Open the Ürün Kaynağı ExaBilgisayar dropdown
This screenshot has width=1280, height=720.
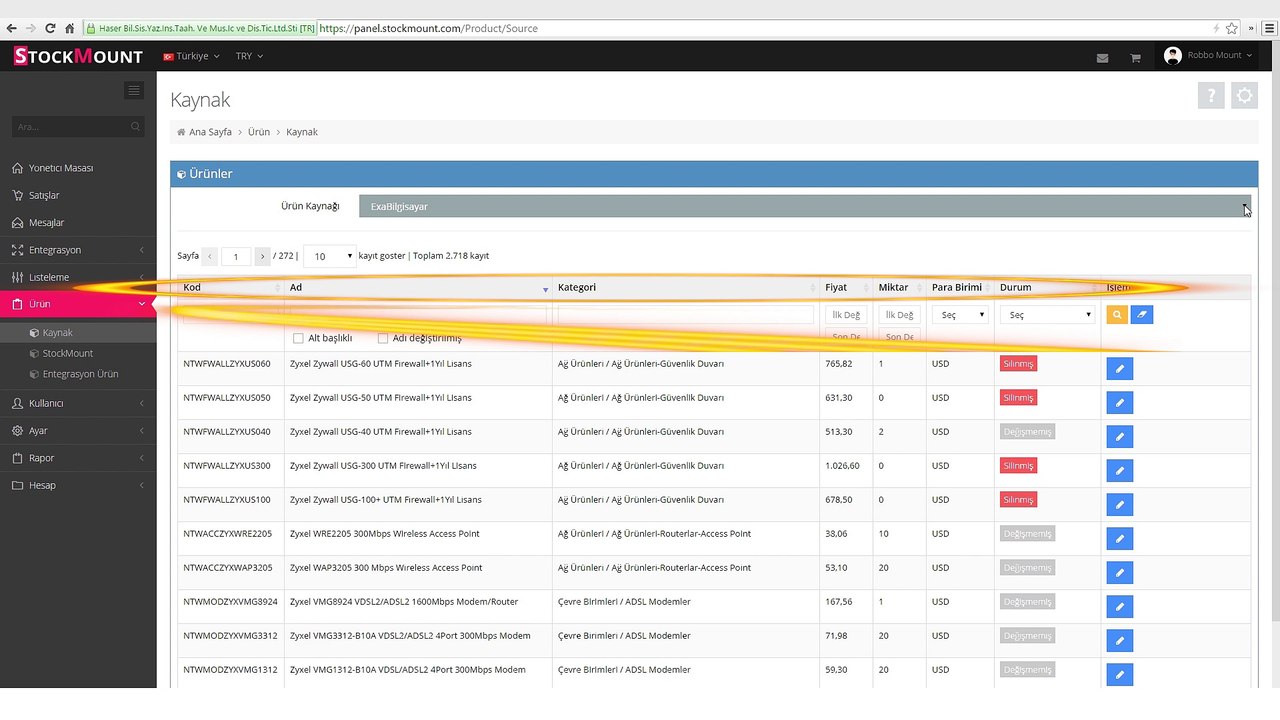point(804,206)
